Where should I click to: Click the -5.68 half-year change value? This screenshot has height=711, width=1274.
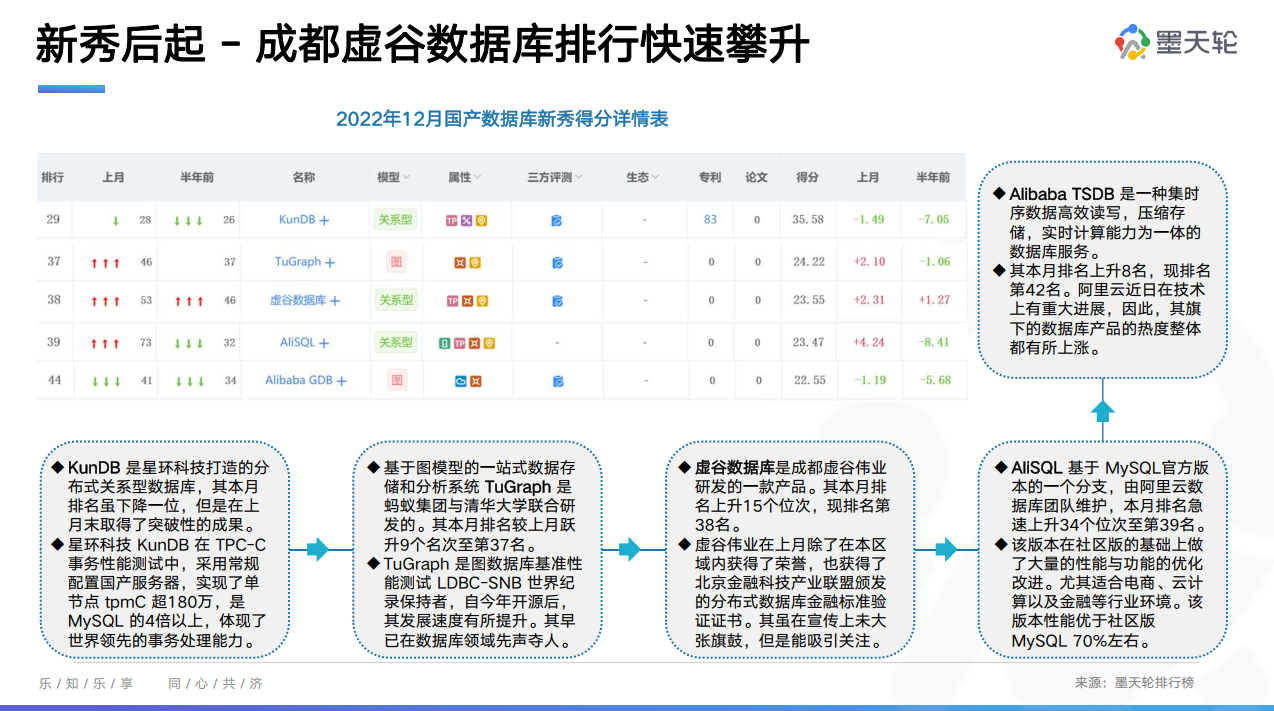[934, 380]
